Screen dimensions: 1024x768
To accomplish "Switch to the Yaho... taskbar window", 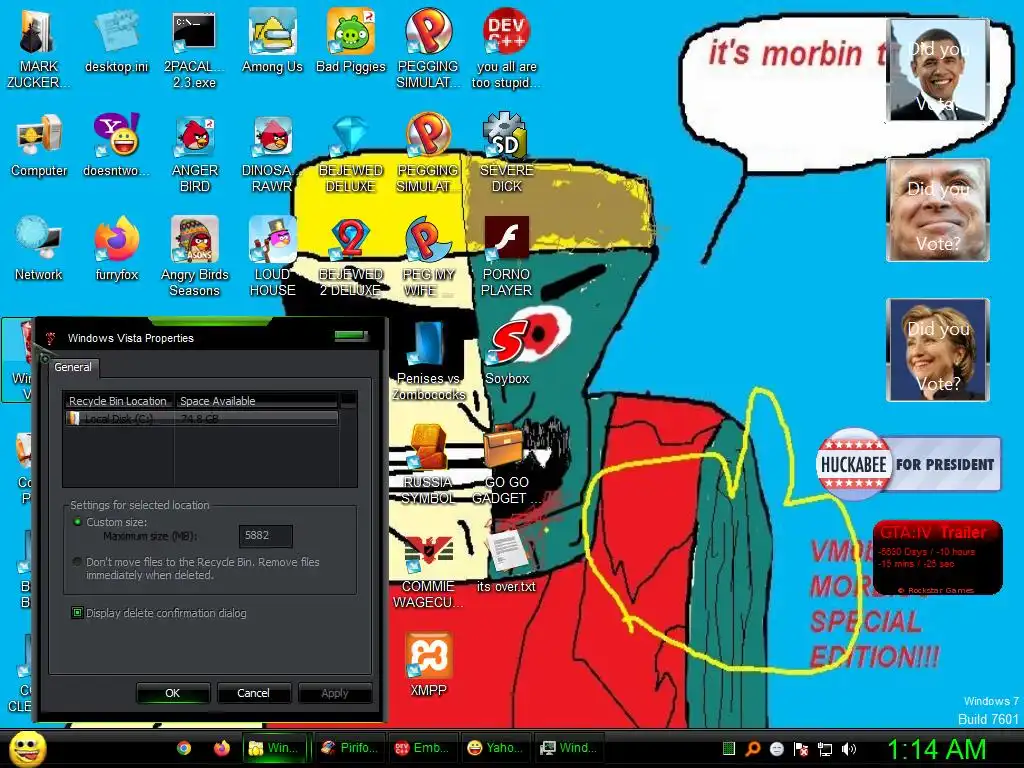I will [x=496, y=748].
